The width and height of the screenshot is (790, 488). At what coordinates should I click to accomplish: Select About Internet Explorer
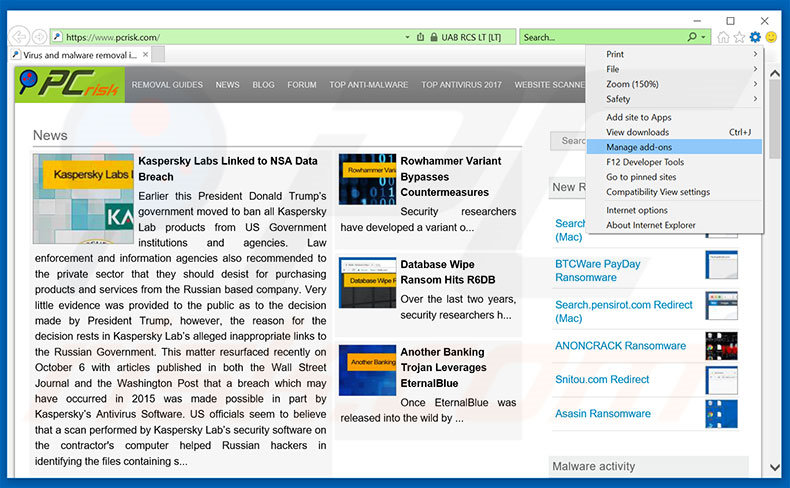coord(675,225)
